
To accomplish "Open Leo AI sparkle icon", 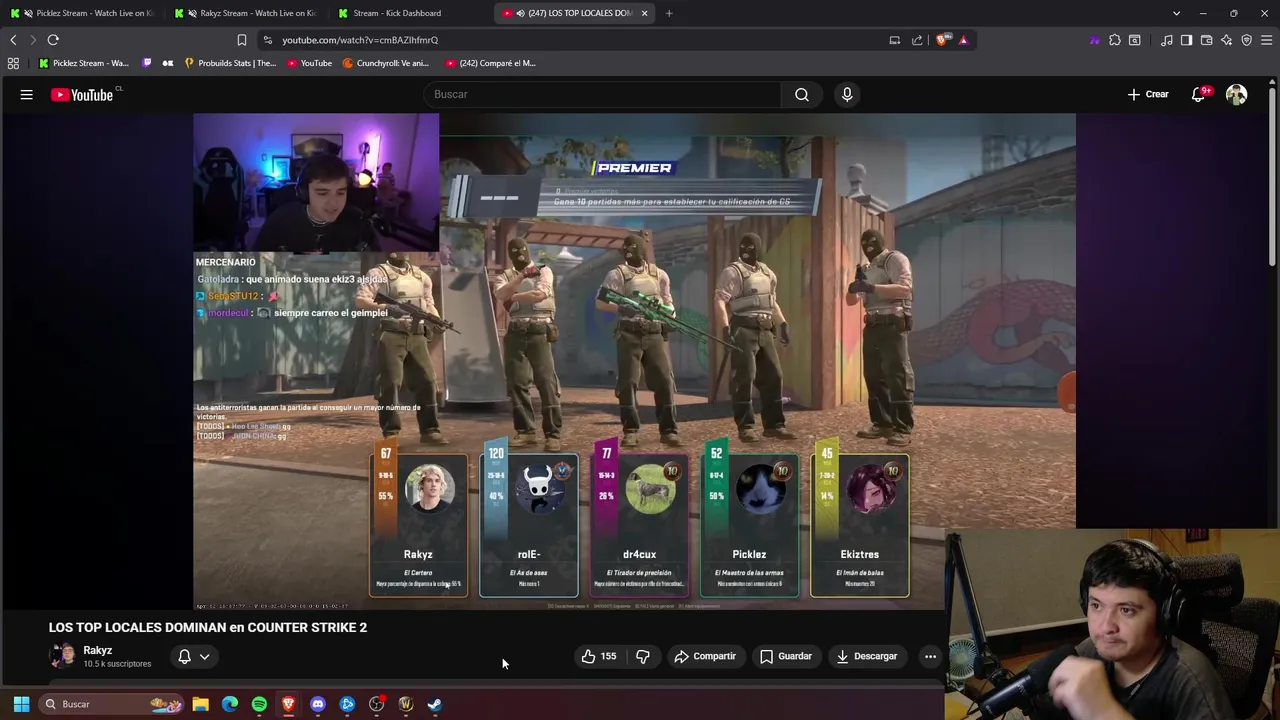I will point(1227,40).
